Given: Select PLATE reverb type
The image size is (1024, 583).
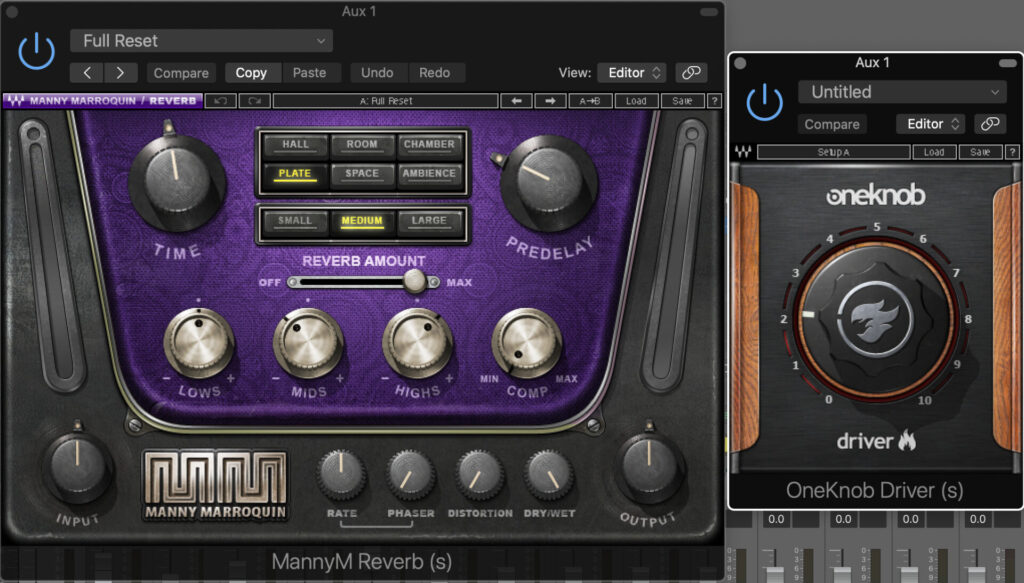Looking at the screenshot, I should [x=295, y=174].
